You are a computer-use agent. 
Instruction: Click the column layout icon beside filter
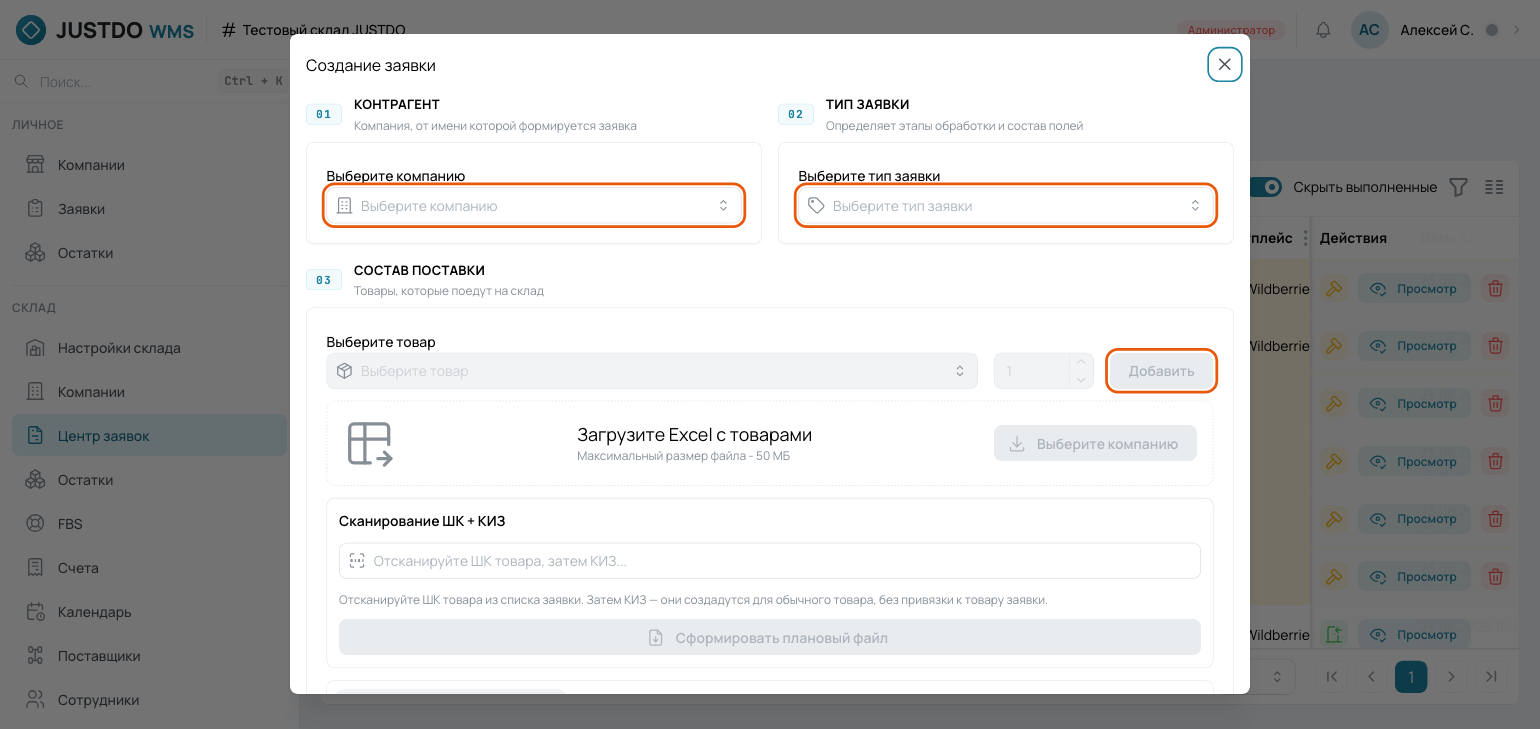1494,187
